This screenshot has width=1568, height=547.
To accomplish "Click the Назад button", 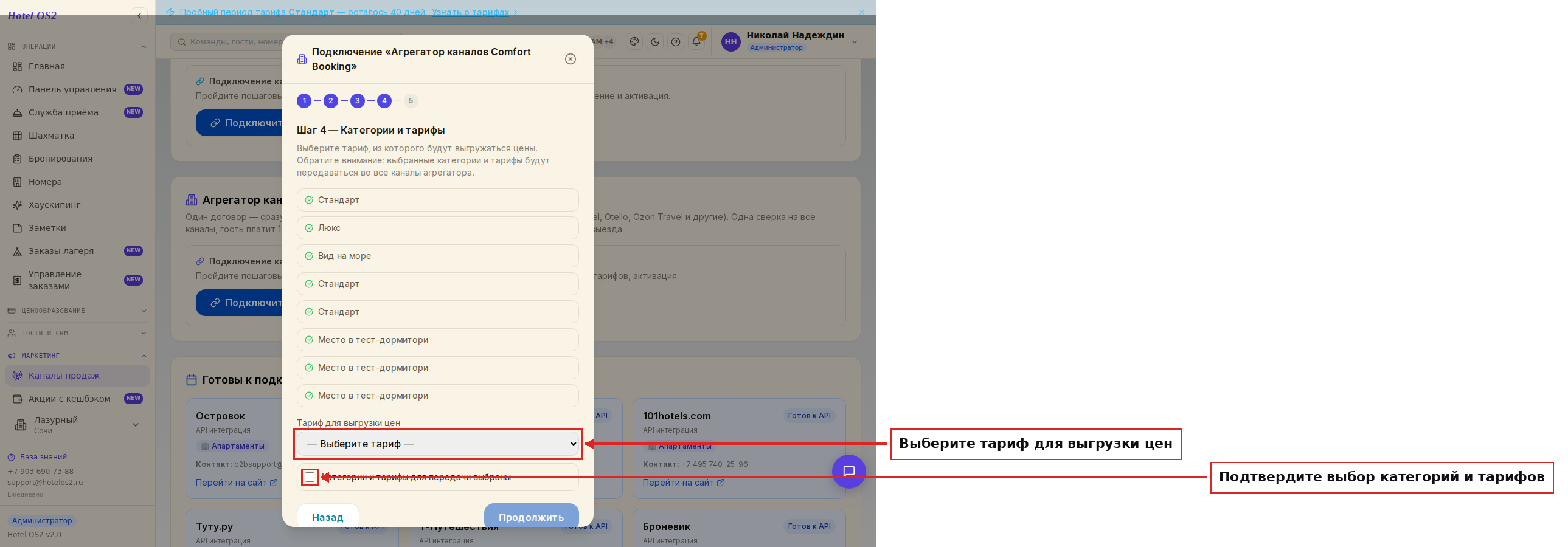I will 327,517.
